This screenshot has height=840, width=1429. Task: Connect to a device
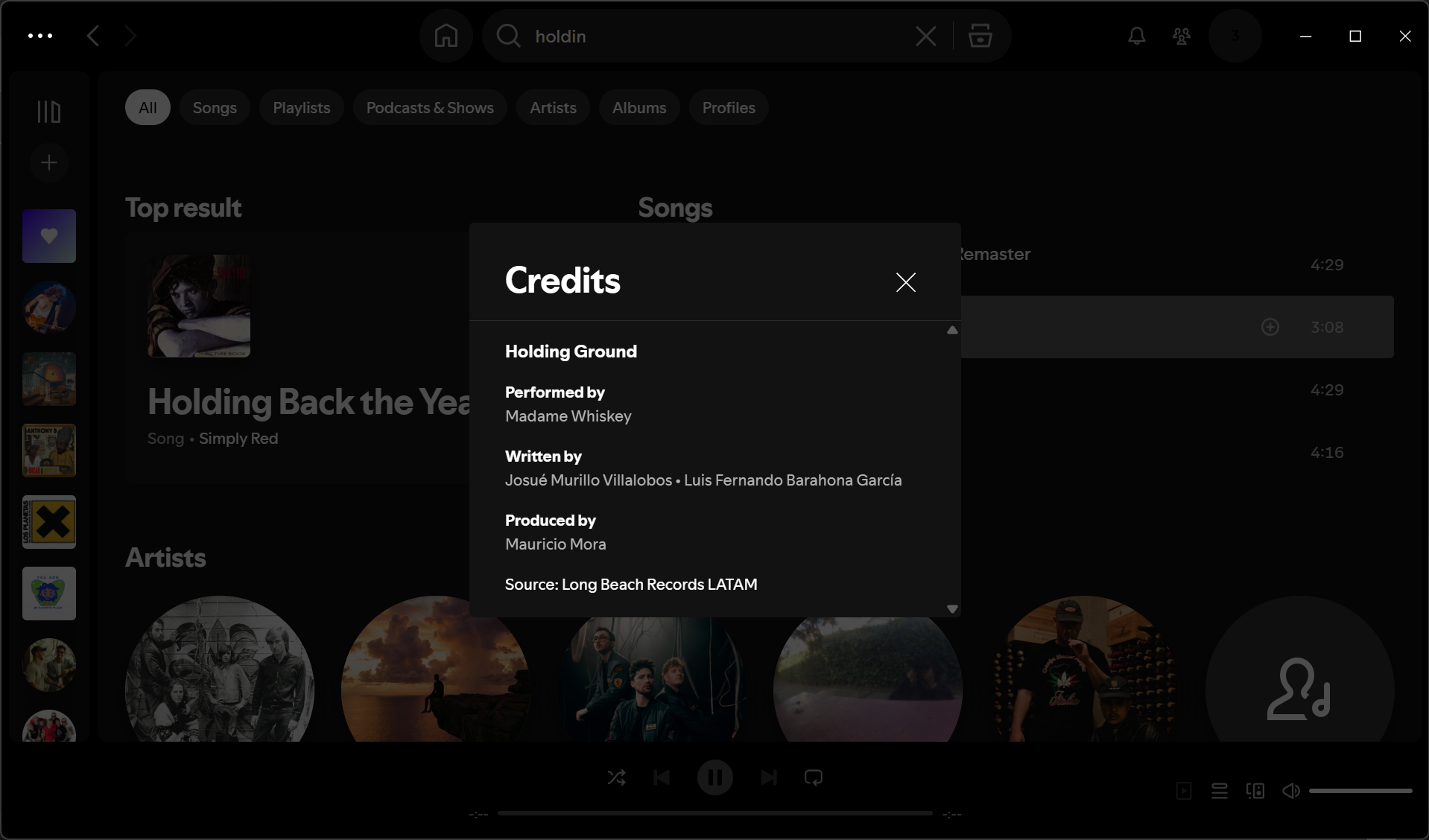click(1255, 791)
